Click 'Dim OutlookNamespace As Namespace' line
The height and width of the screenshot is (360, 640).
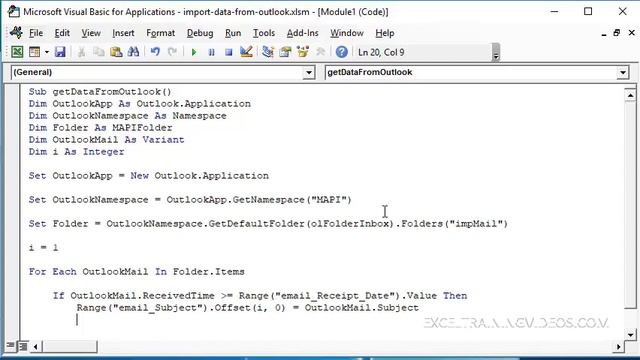(x=127, y=116)
